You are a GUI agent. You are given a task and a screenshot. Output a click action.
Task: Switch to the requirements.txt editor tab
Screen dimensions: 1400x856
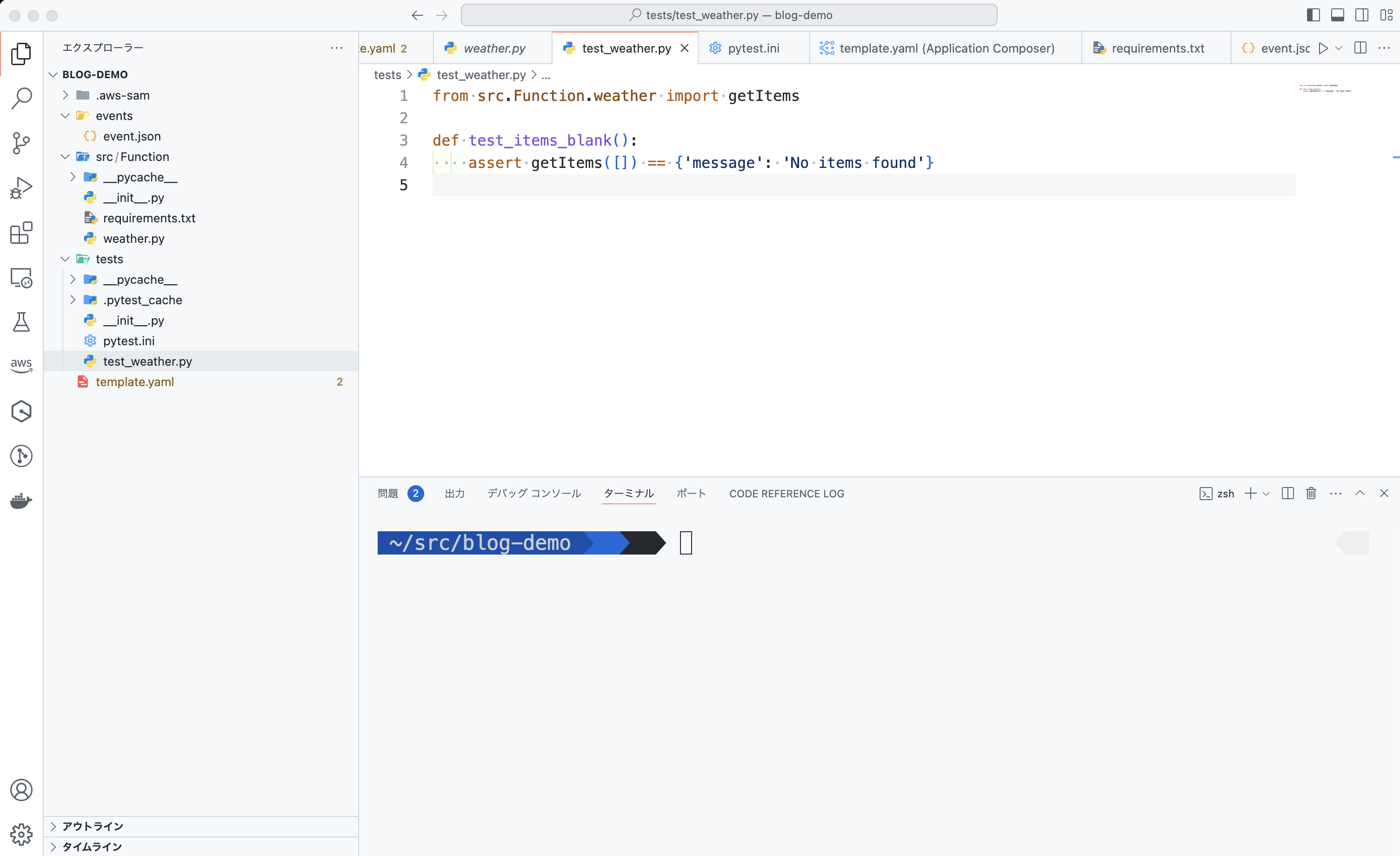pos(1156,48)
